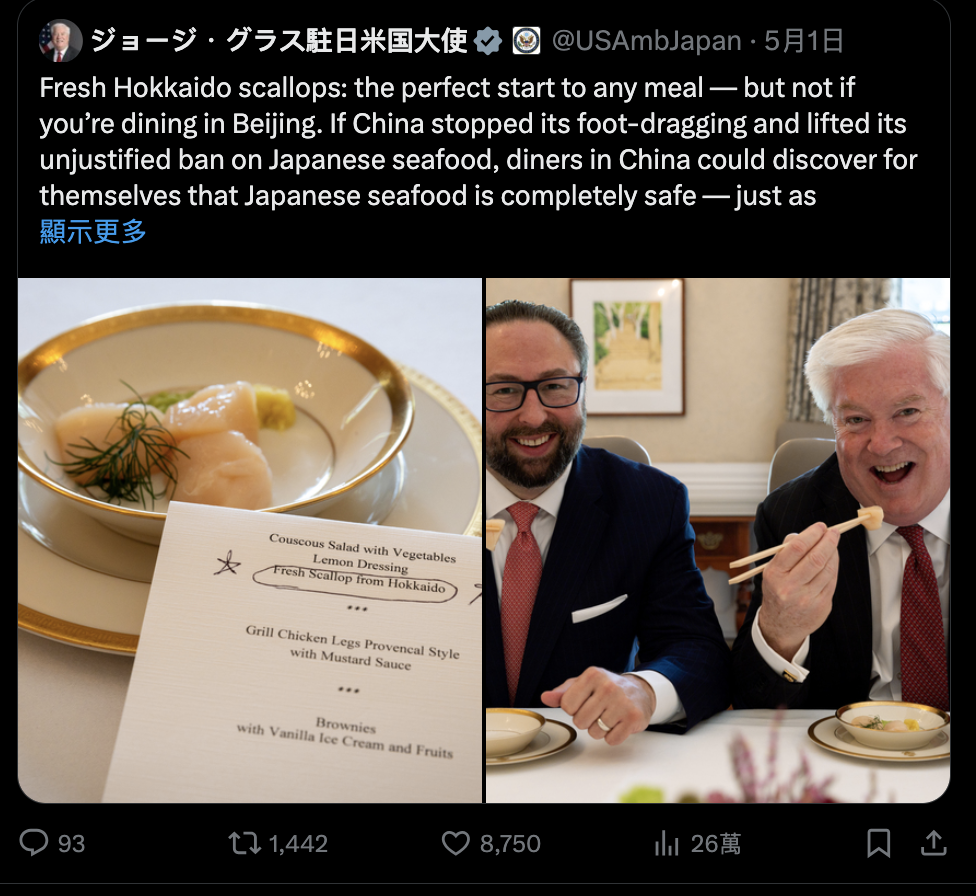Click the 26萬 views count
This screenshot has width=976, height=896.
click(715, 844)
